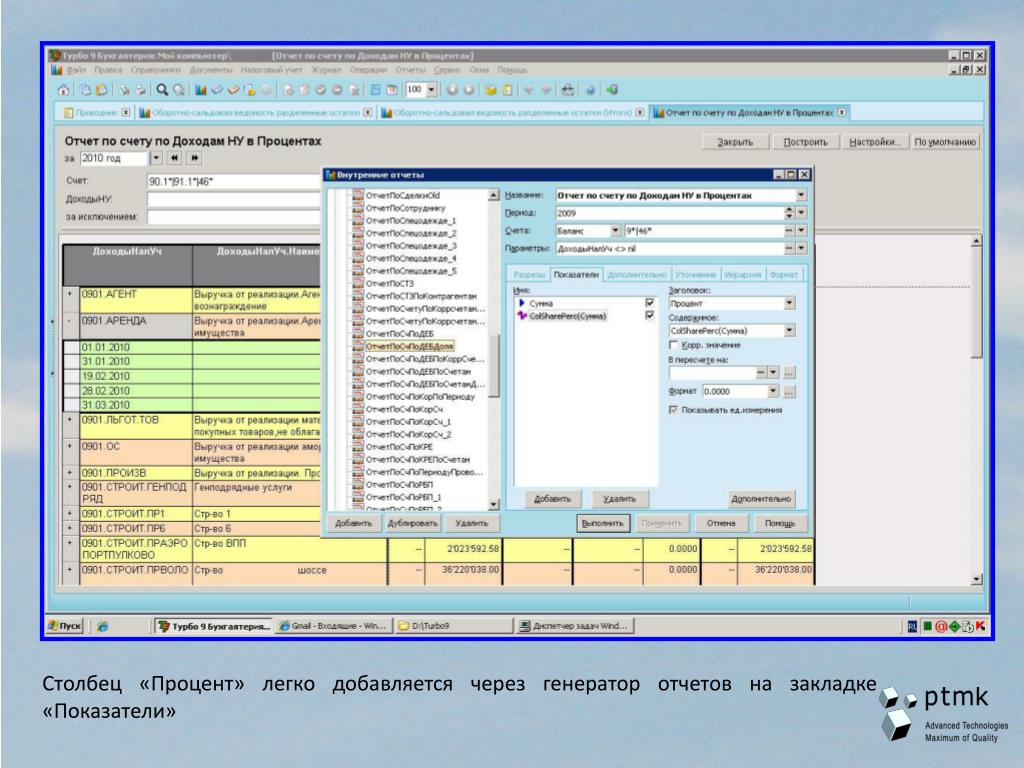
Task: Click the purple wave icon beside ColSharePerc(Сумма)
Action: point(522,315)
